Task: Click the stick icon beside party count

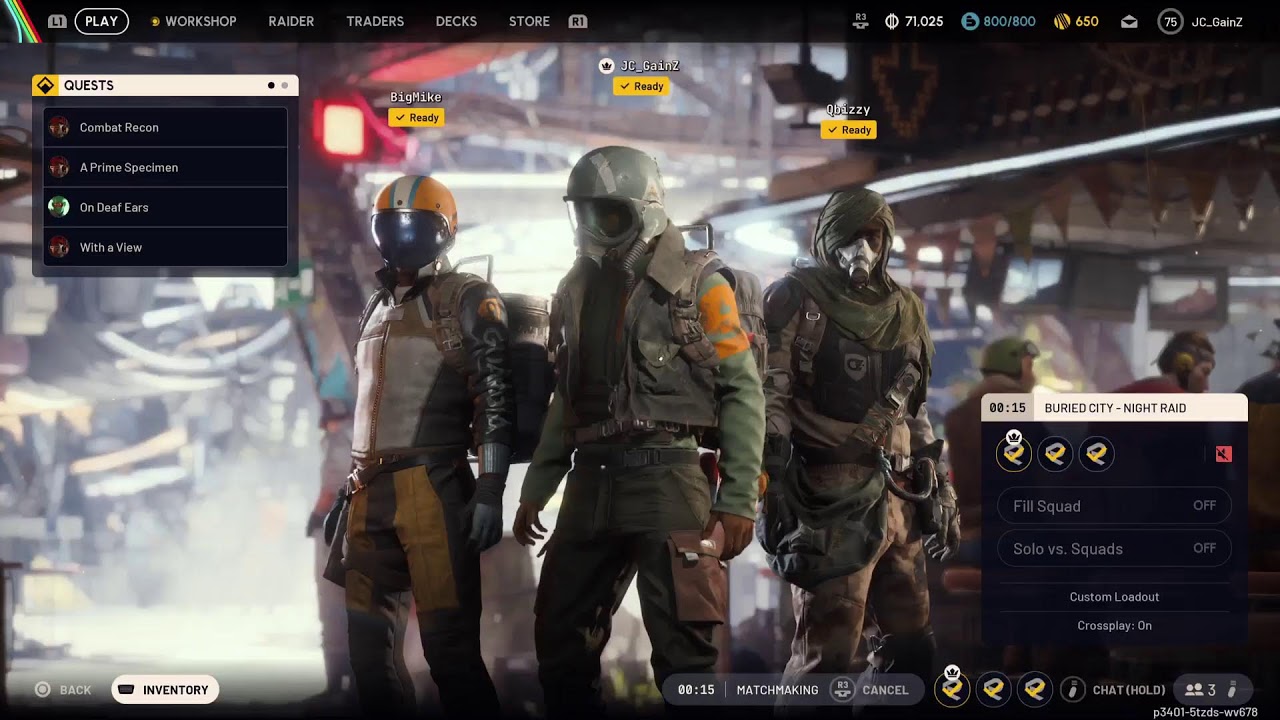Action: [x=1233, y=689]
